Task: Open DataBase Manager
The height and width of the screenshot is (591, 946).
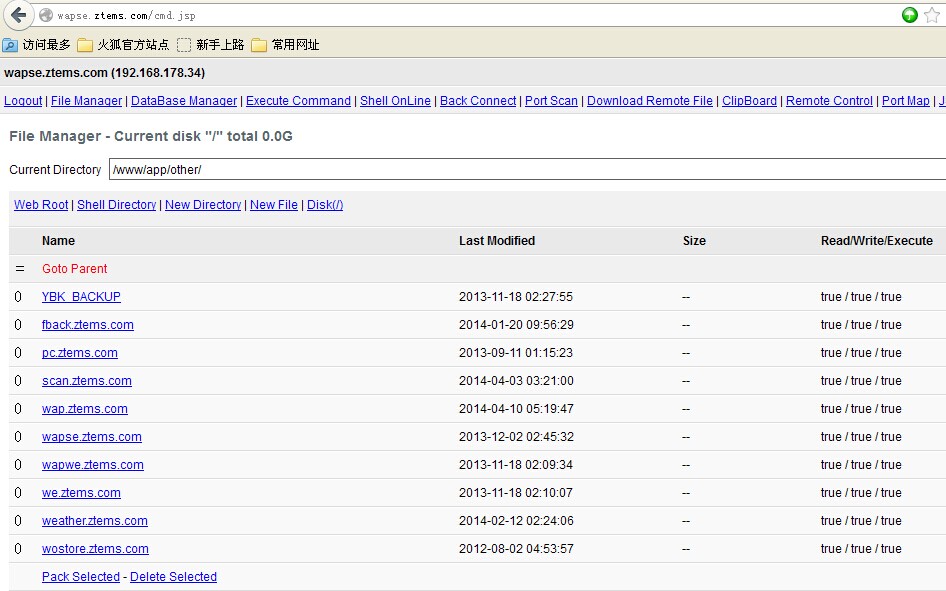Action: [184, 101]
